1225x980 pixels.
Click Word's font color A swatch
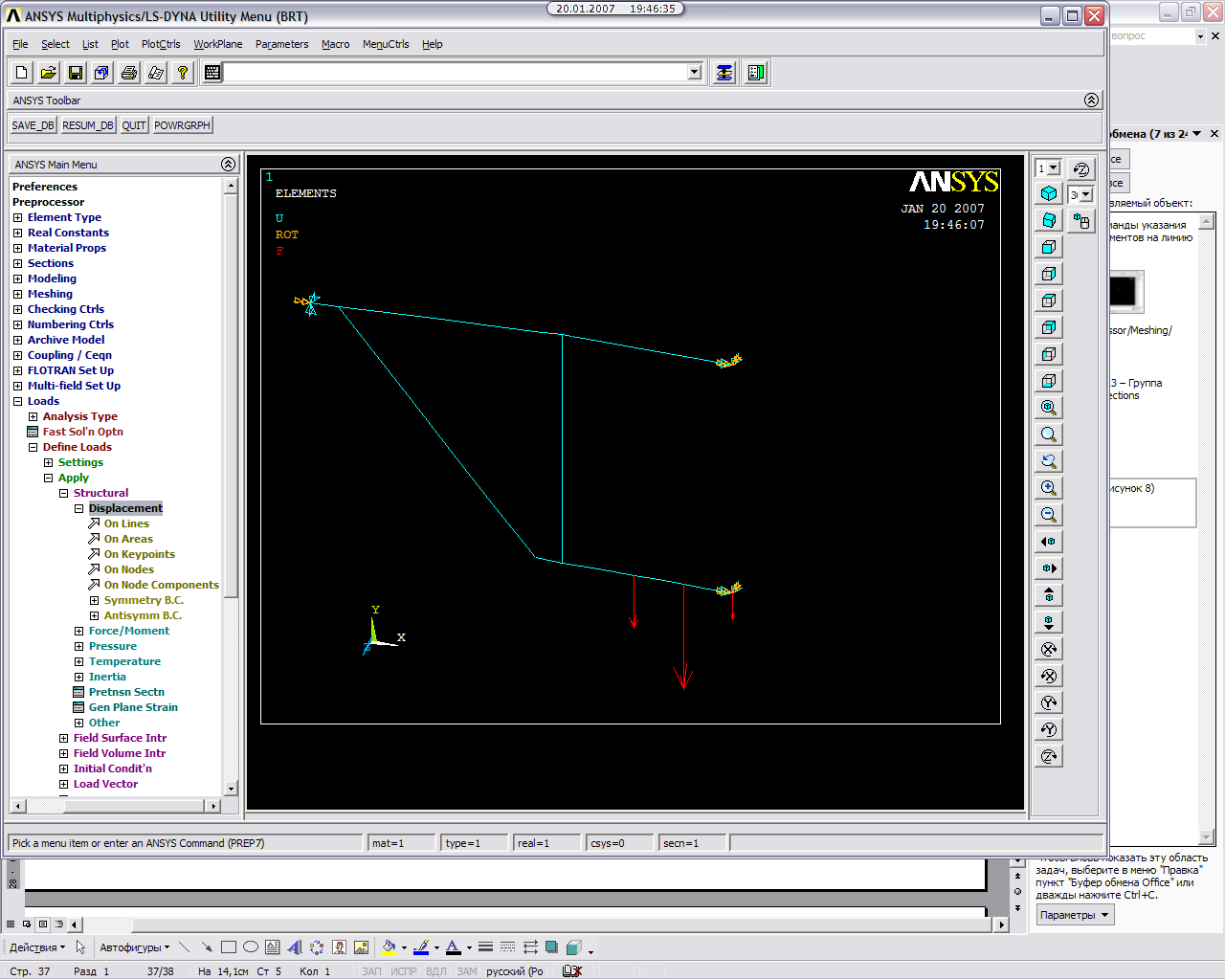(x=454, y=947)
